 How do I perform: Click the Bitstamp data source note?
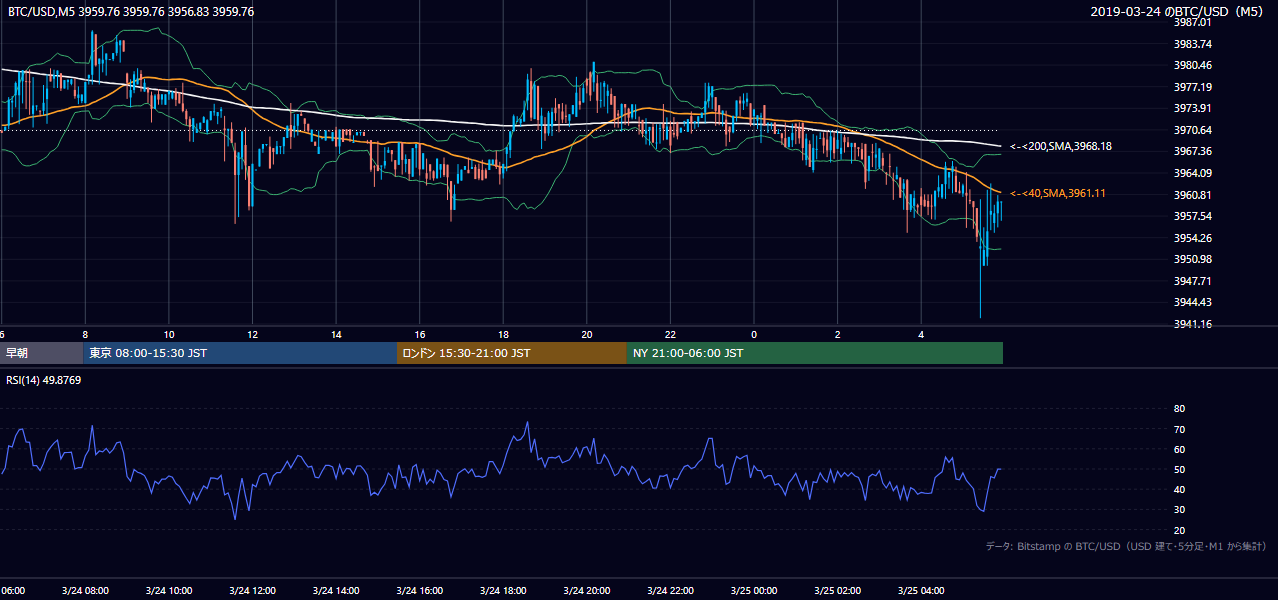tap(1126, 546)
